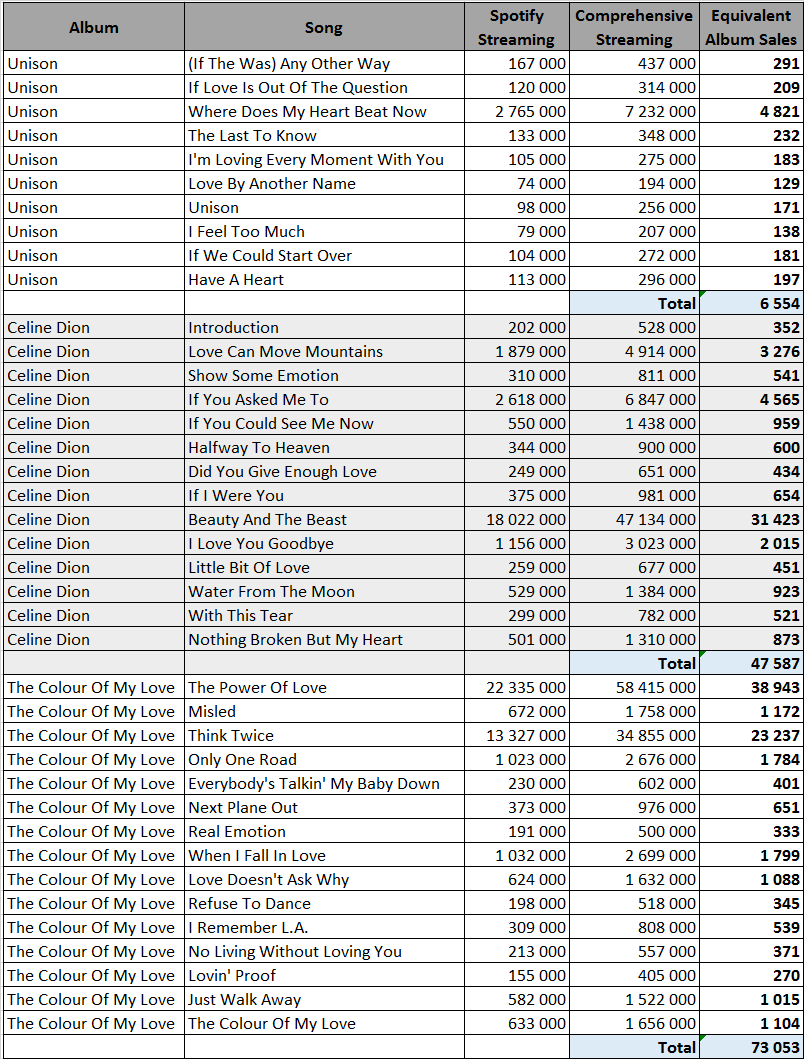Click 'I Remember L.A.' cell

324,927
